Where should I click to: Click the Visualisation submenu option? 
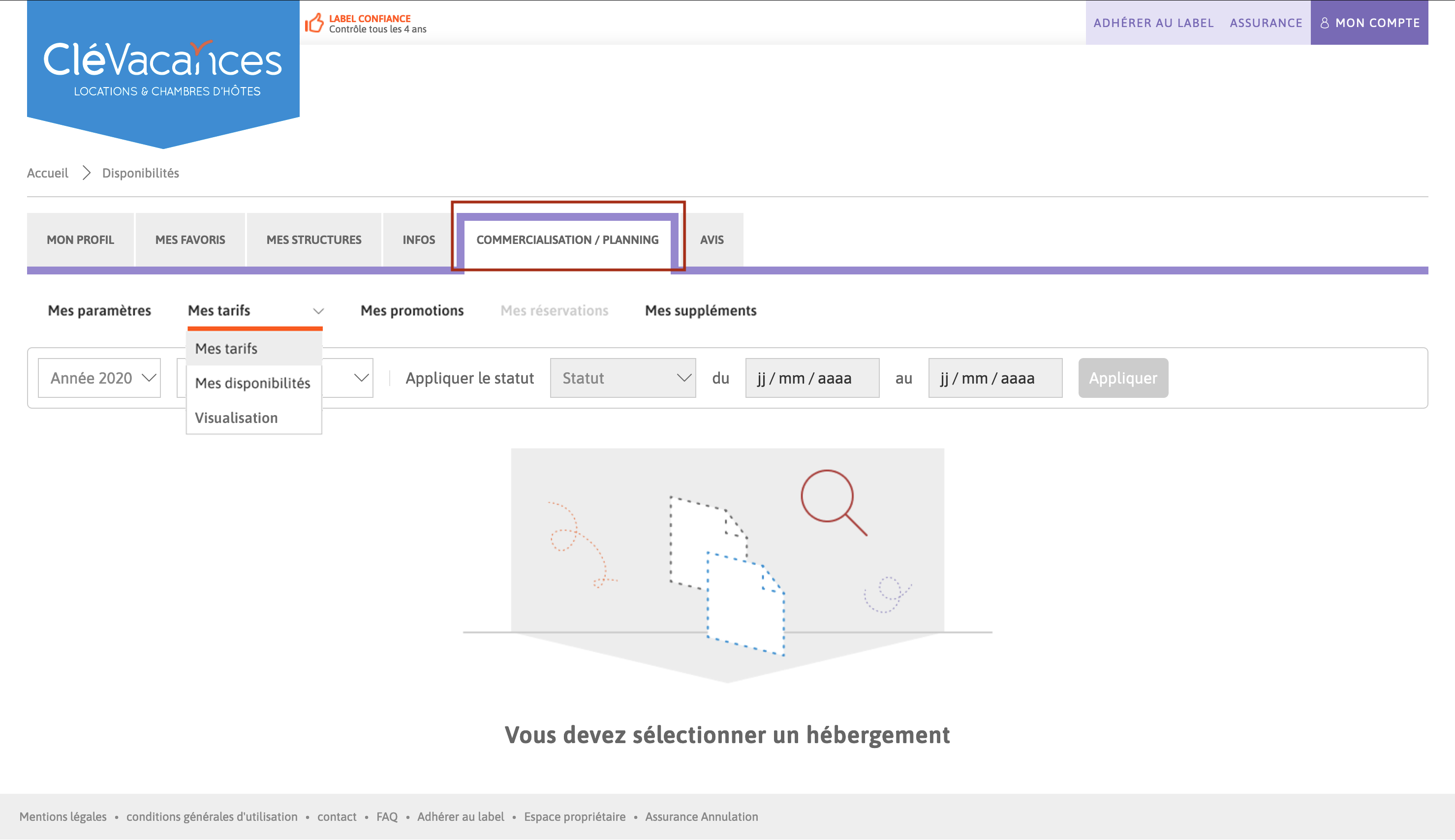(238, 417)
